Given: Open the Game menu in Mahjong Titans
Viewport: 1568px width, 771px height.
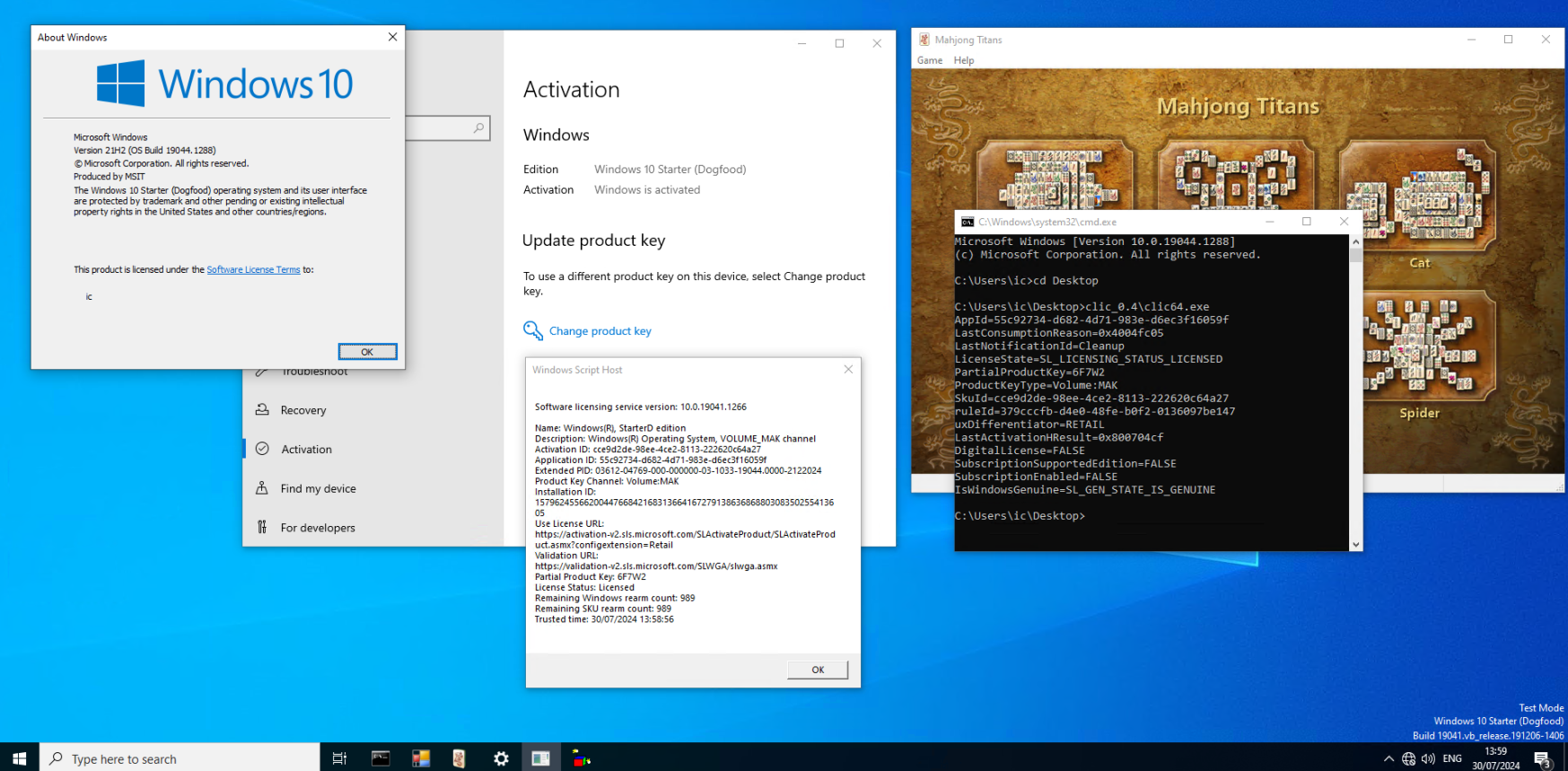Looking at the screenshot, I should click(929, 60).
